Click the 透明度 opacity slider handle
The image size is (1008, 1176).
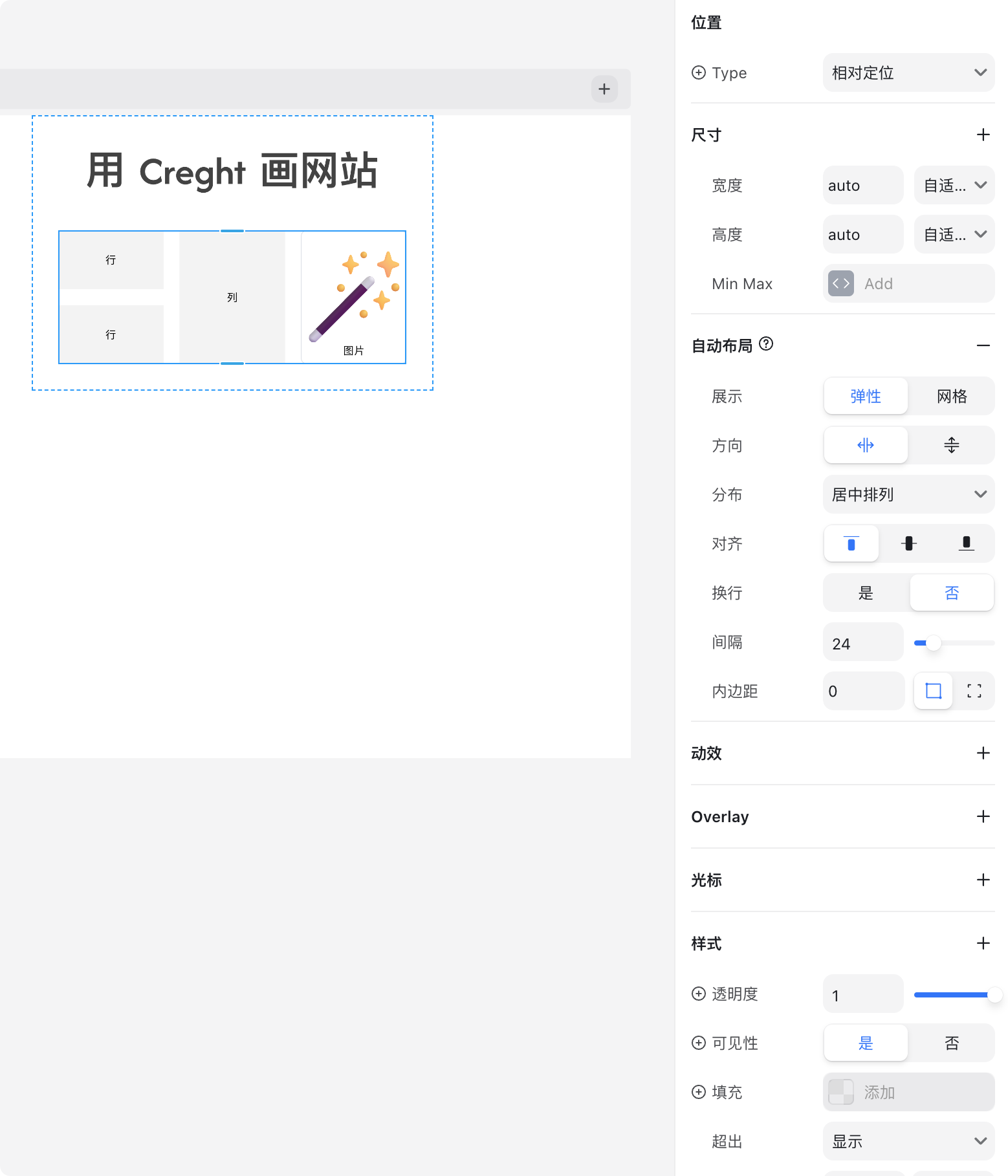[x=994, y=995]
